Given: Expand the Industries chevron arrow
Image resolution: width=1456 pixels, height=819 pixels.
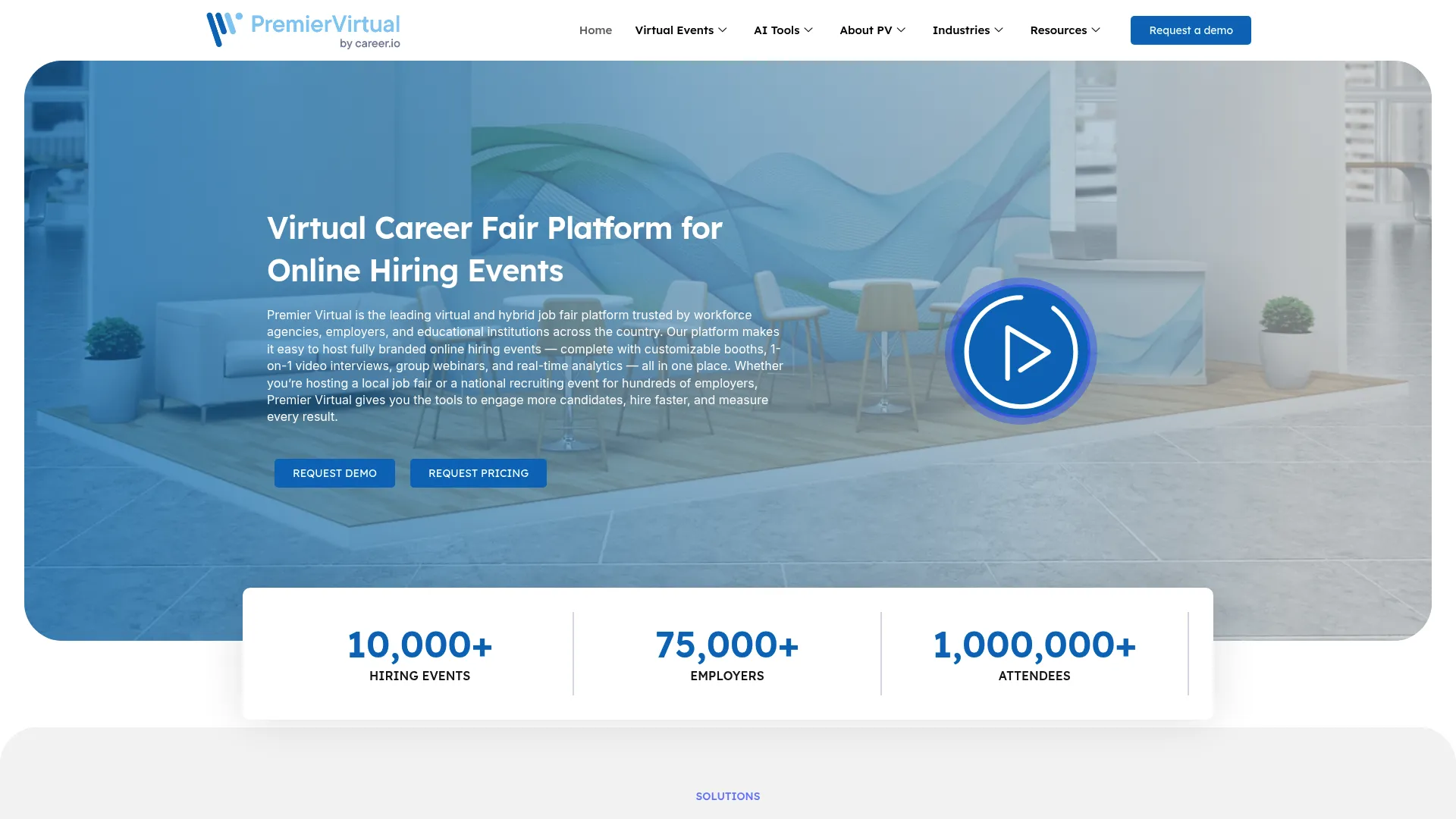Looking at the screenshot, I should click(x=999, y=30).
